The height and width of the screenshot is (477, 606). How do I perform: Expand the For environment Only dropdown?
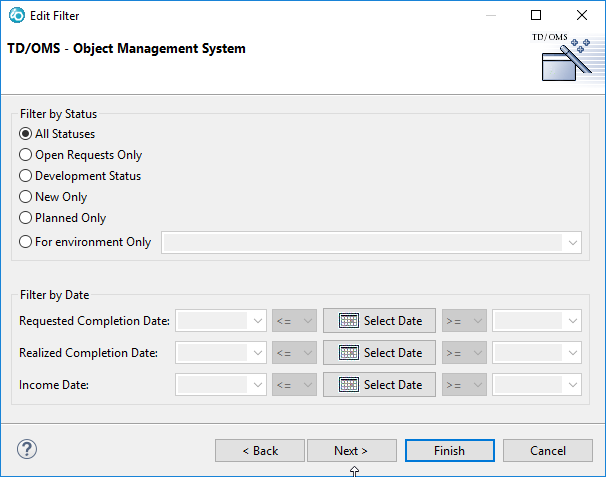pos(572,242)
